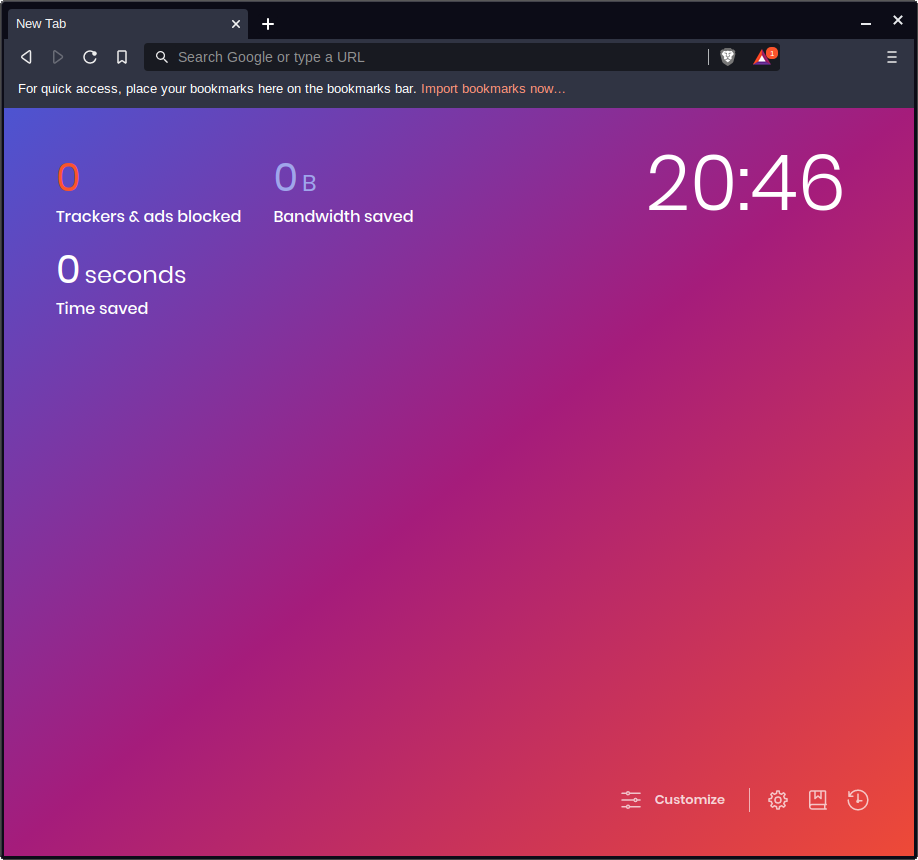This screenshot has width=918, height=860.
Task: Open Bookmarks from bottom-right icon
Action: pyautogui.click(x=818, y=800)
